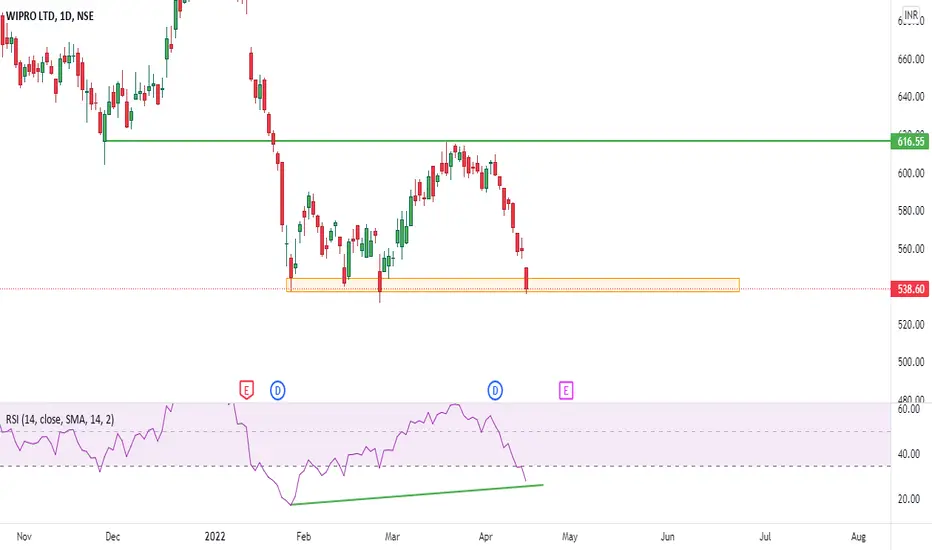Screen dimensions: 932x550
Task: Click the Jun date label
Action: click(667, 536)
